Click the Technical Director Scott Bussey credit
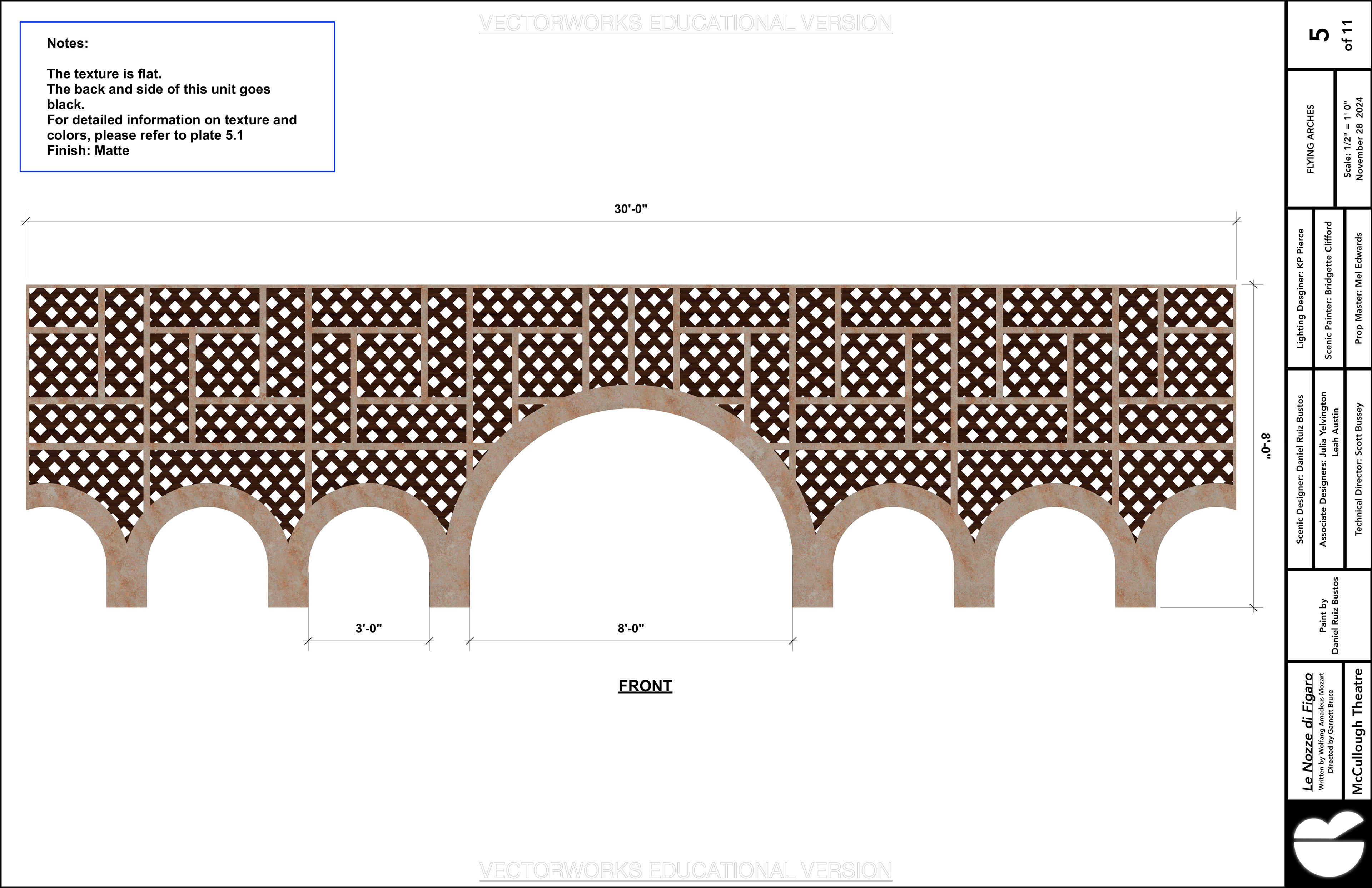Image resolution: width=1372 pixels, height=888 pixels. click(1358, 469)
